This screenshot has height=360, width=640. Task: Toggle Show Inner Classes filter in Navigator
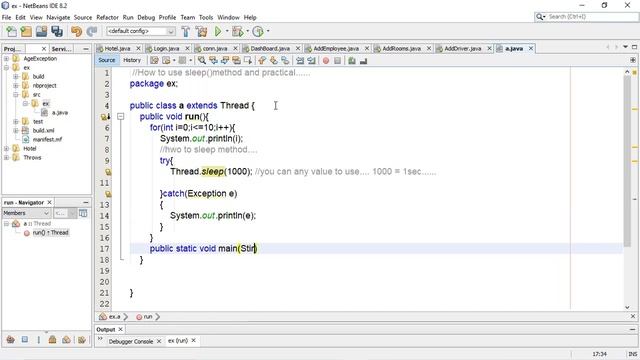click(66, 339)
